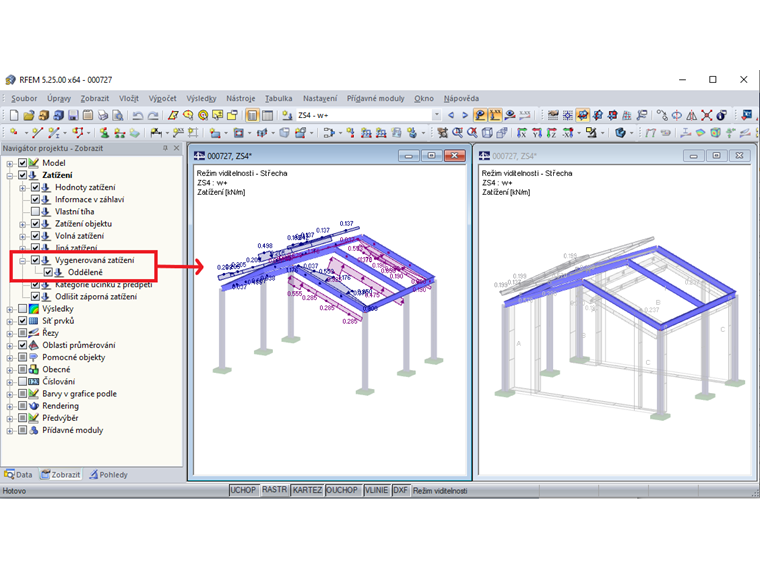Click the View in Y direction icon
Screen dimensions: 760x570
click(x=537, y=132)
